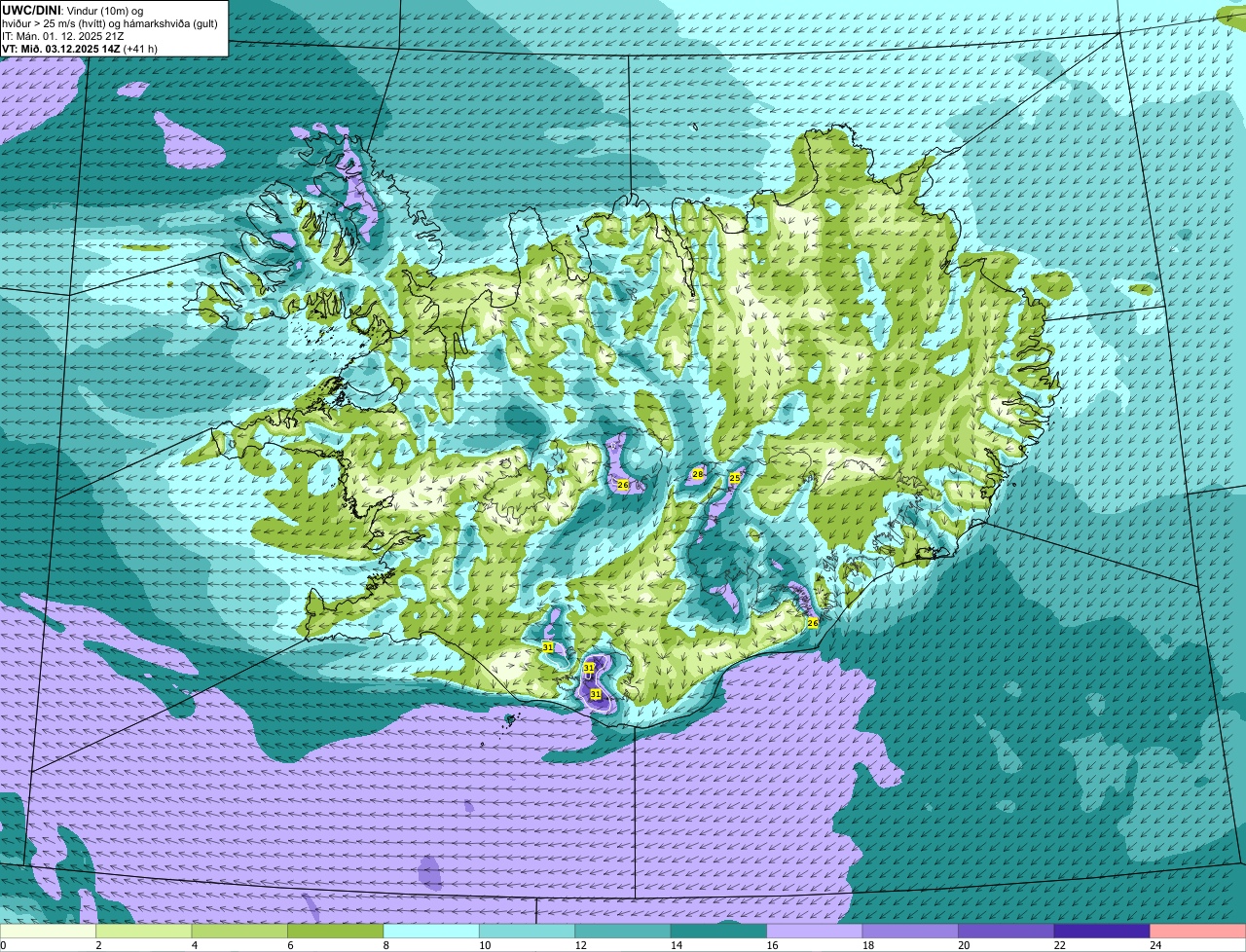
Task: Click the pale yellow 0–2 m/s legend swatch
Action: 48,931
